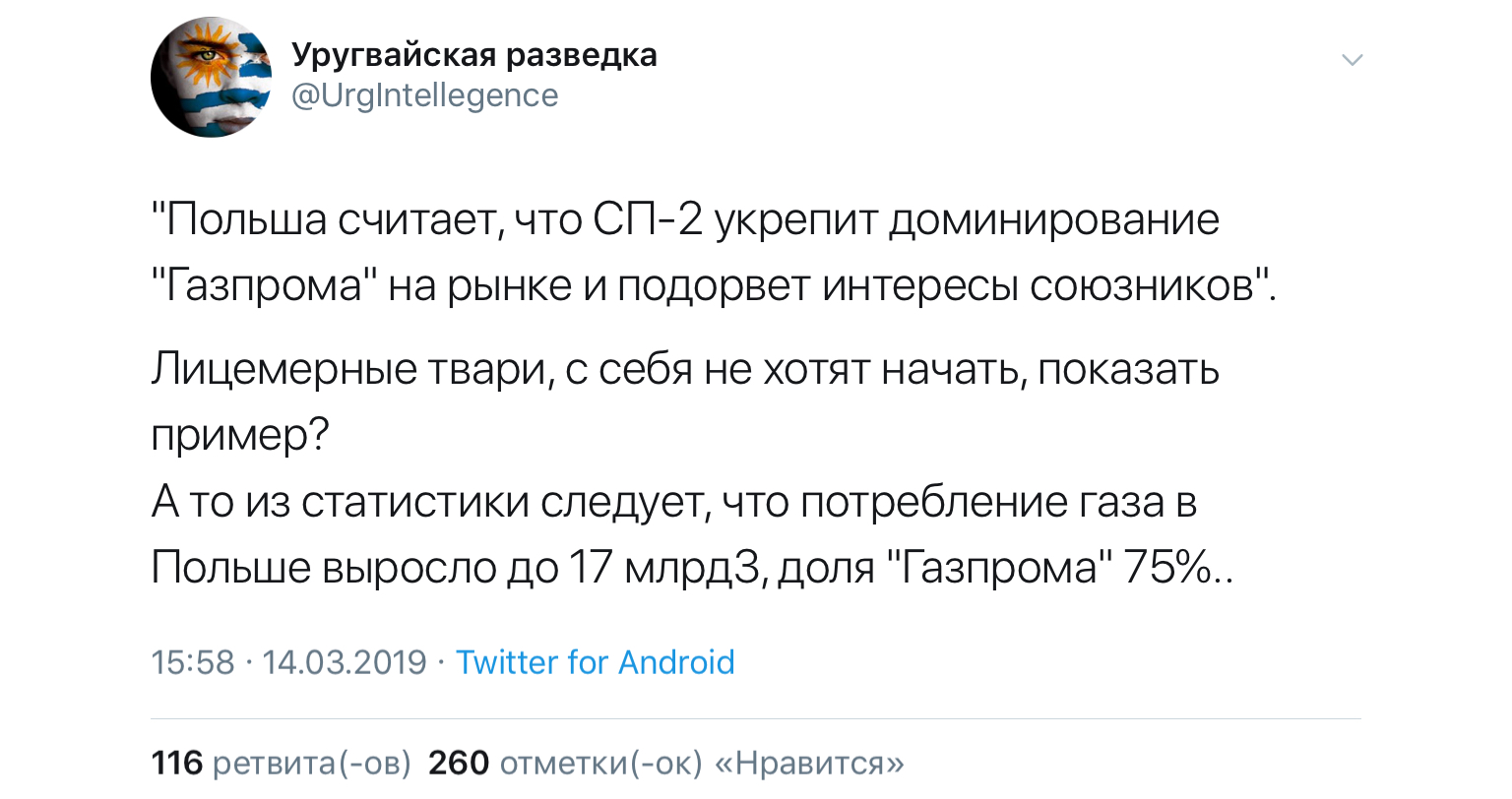
Task: Click the СП-2 text in the tweet
Action: point(649,219)
